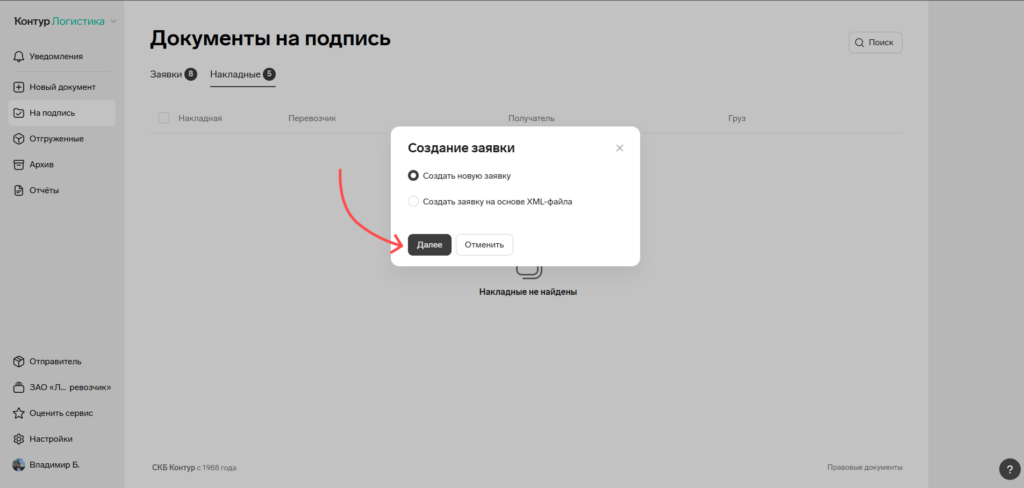The height and width of the screenshot is (488, 1024).
Task: Open Новый документ menu item
Action: (x=62, y=87)
